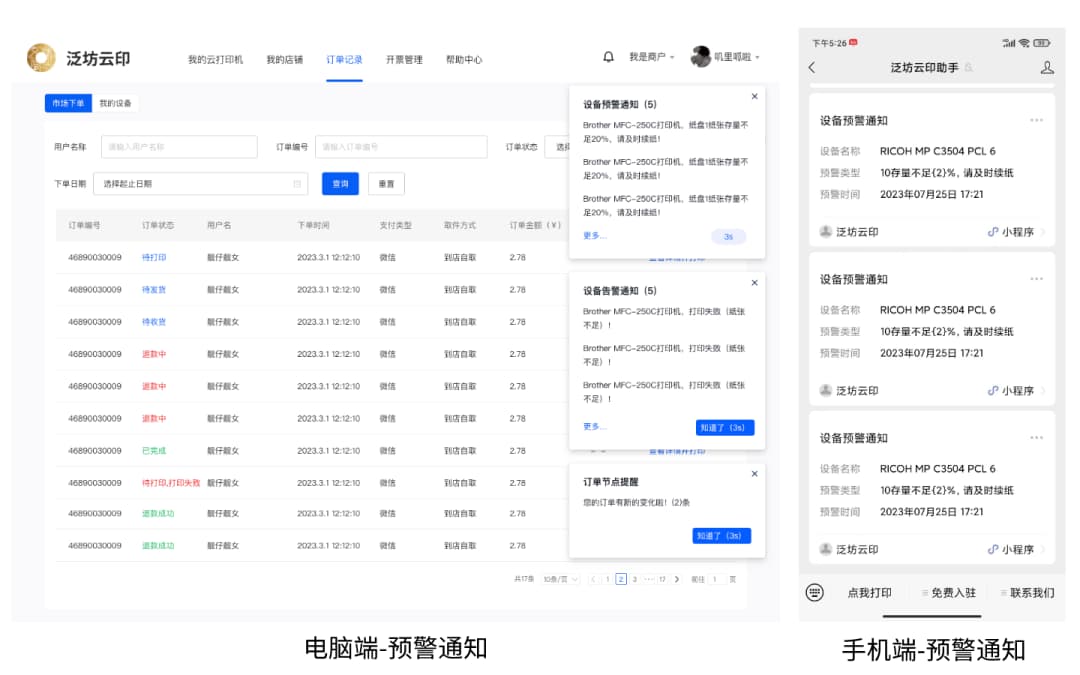Click the 支付类型 column header

point(395,225)
